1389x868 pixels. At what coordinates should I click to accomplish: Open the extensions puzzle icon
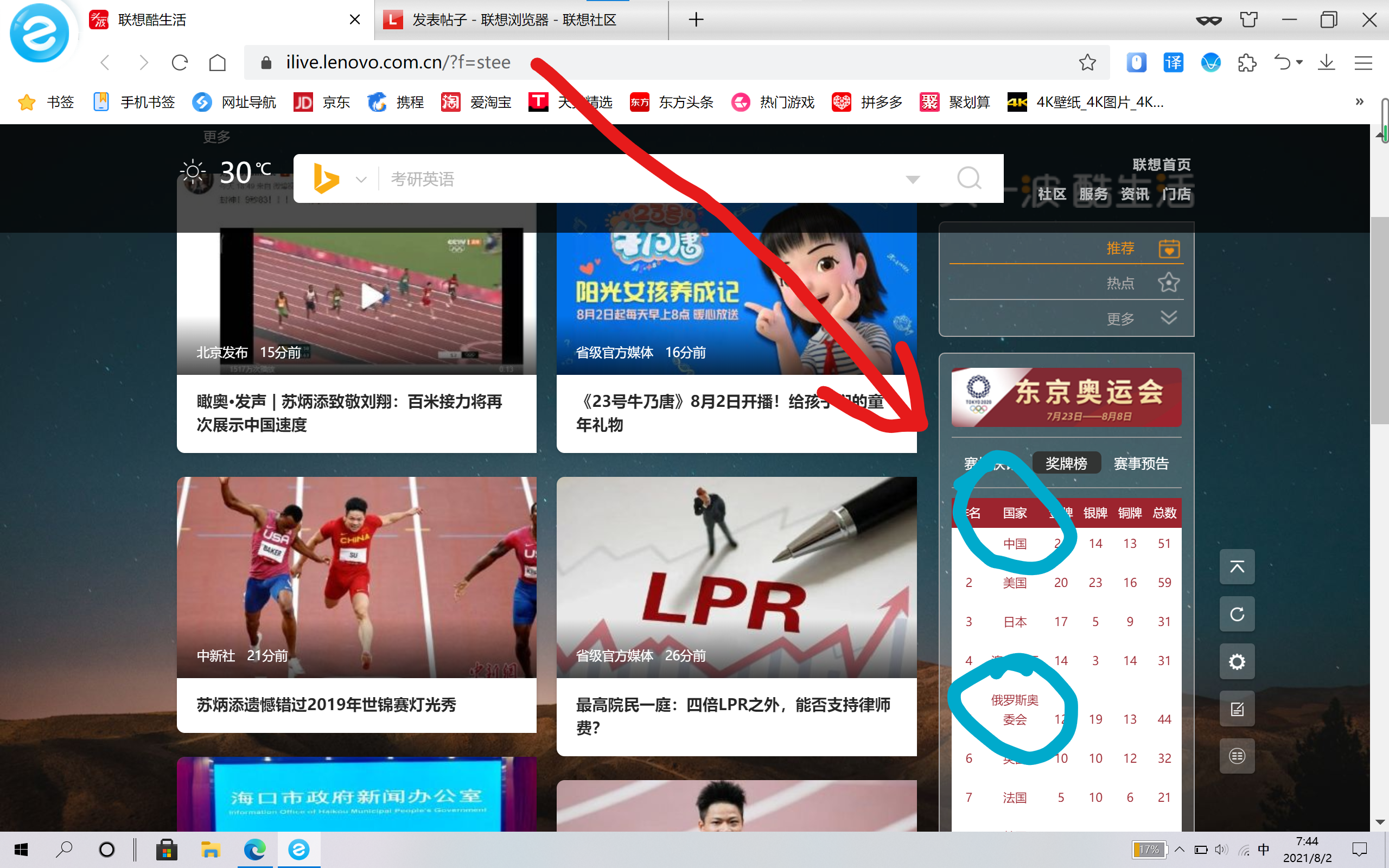pos(1247,62)
